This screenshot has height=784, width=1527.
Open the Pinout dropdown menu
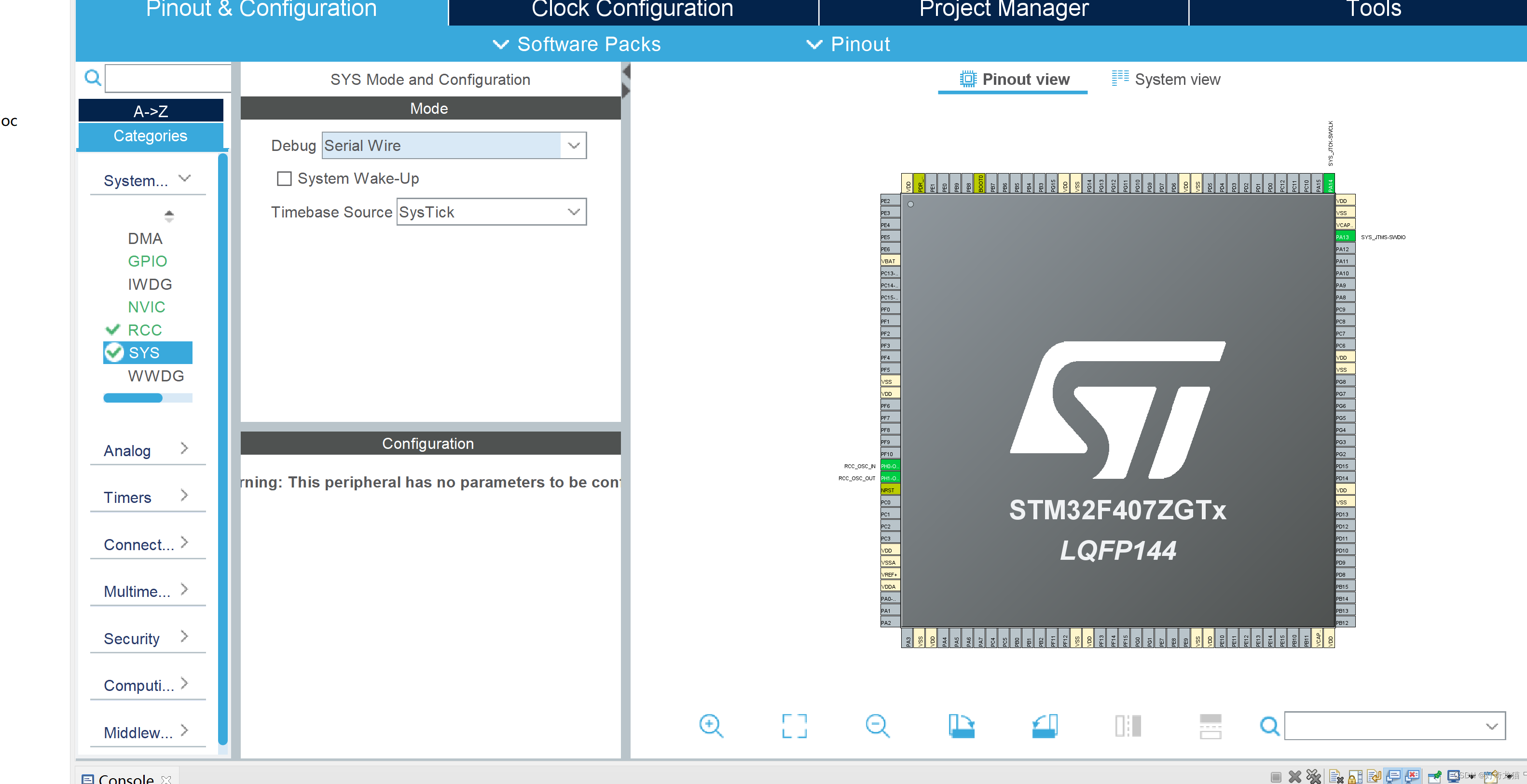click(x=848, y=44)
